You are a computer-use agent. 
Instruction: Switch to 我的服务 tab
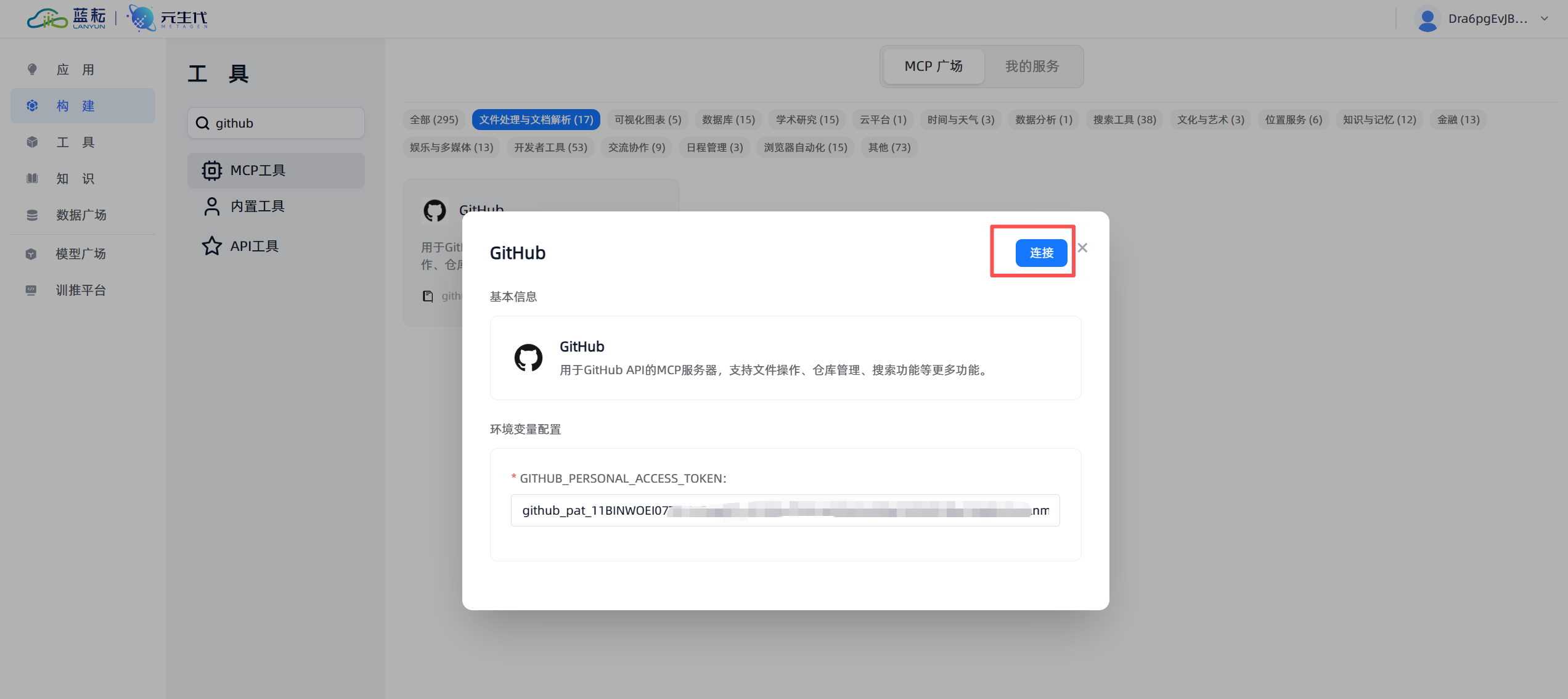[x=1032, y=66]
